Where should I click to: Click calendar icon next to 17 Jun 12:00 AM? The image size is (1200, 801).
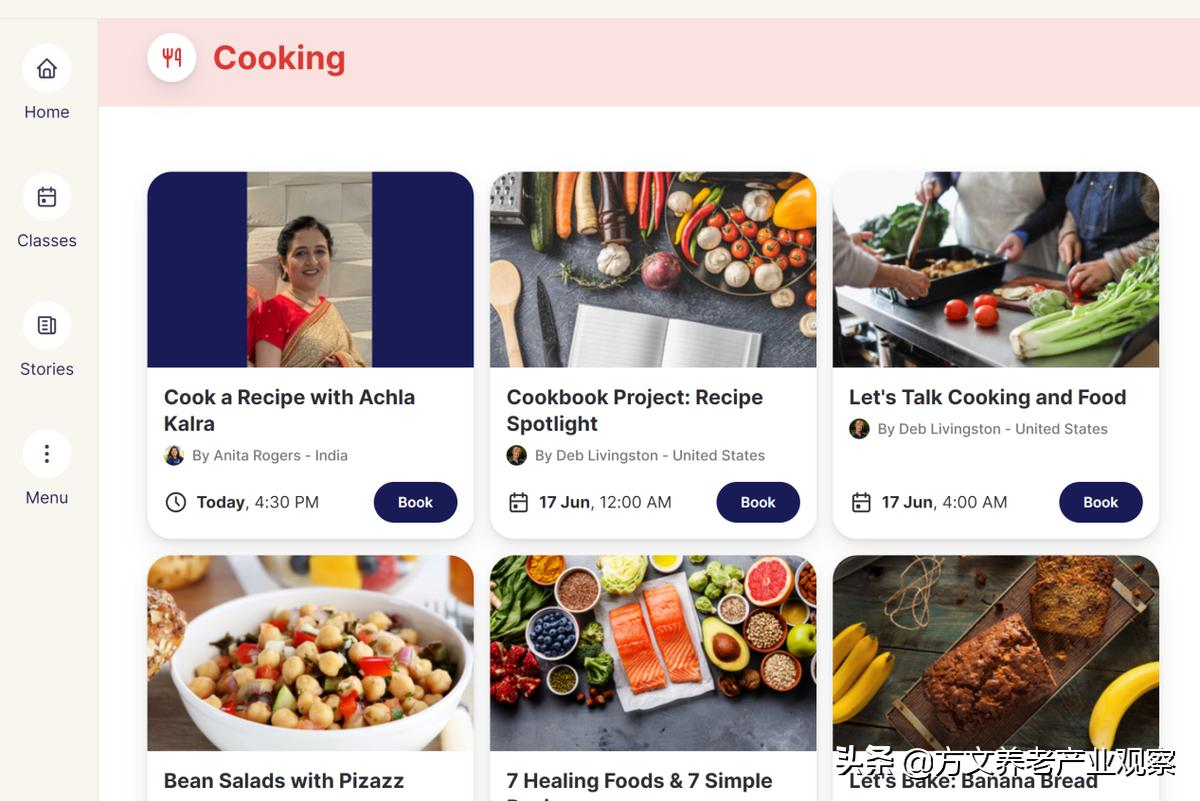[x=518, y=502]
